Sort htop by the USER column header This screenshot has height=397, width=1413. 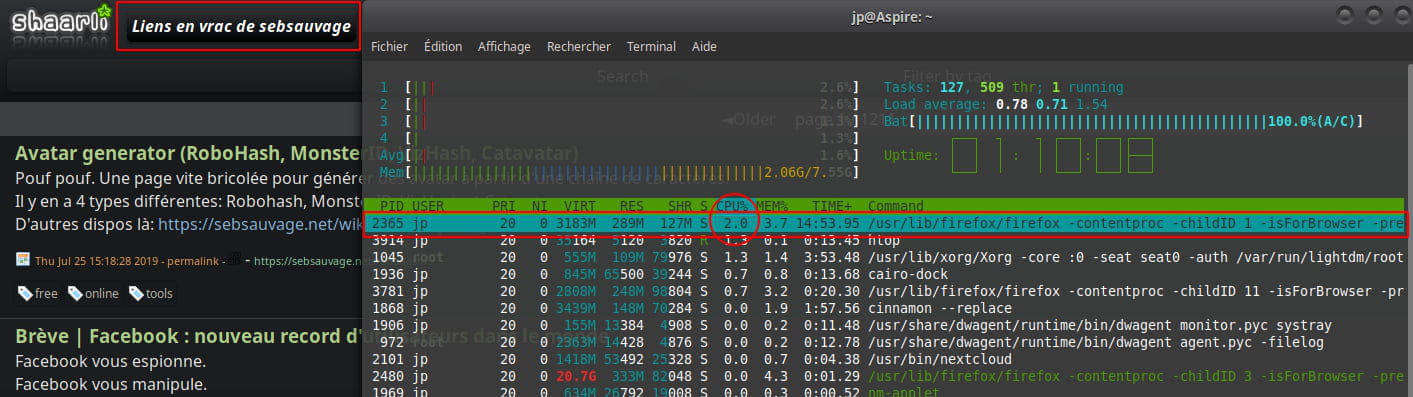(427, 205)
